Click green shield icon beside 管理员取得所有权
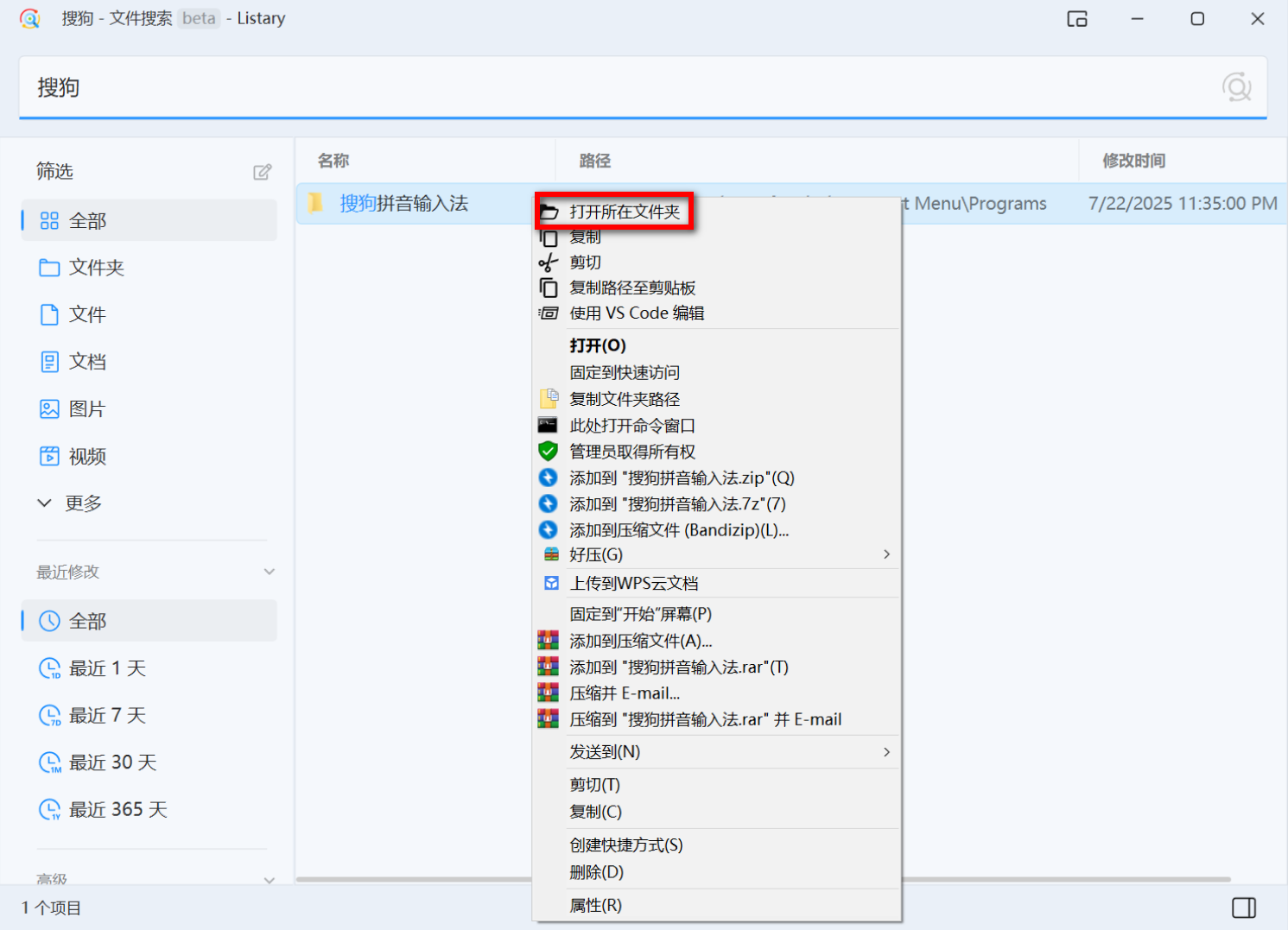Image resolution: width=1288 pixels, height=930 pixels. point(548,452)
